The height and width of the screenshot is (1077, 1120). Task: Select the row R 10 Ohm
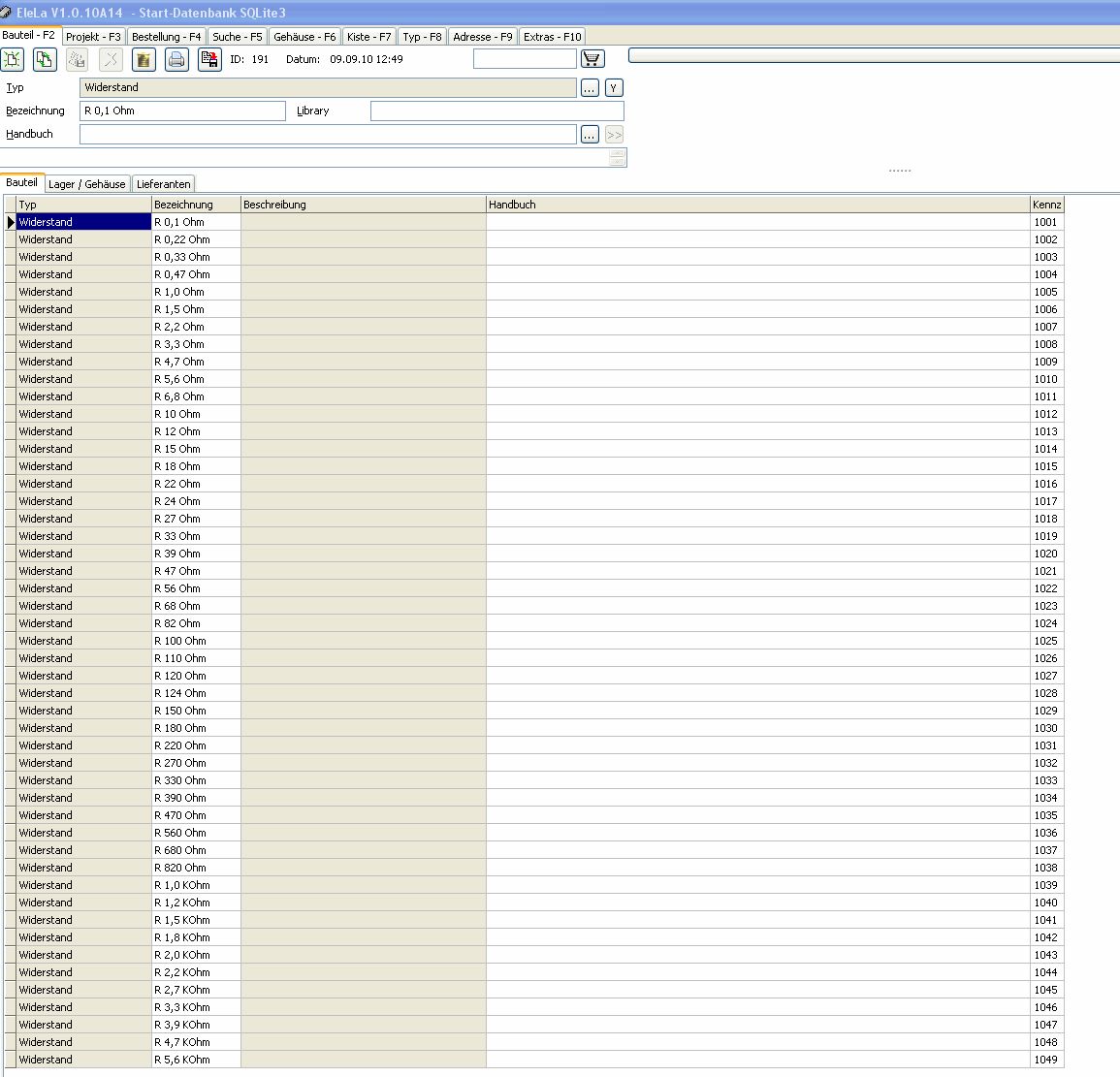point(534,414)
